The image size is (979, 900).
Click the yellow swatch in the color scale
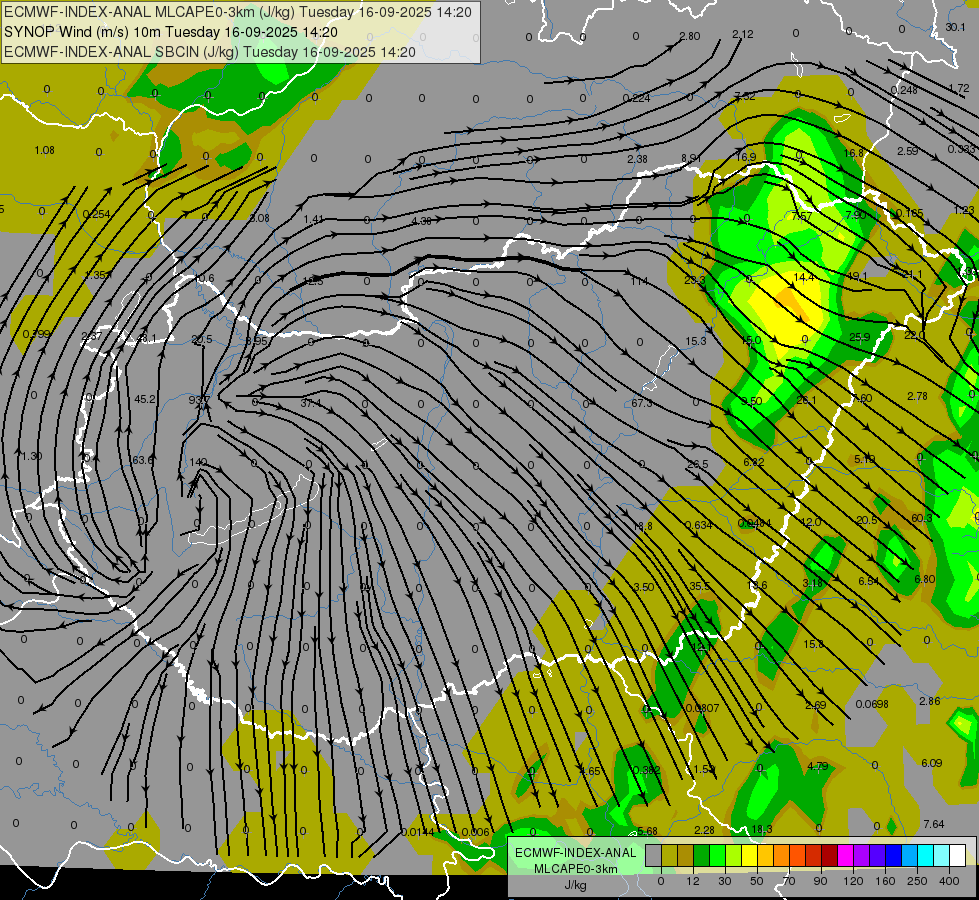click(749, 855)
